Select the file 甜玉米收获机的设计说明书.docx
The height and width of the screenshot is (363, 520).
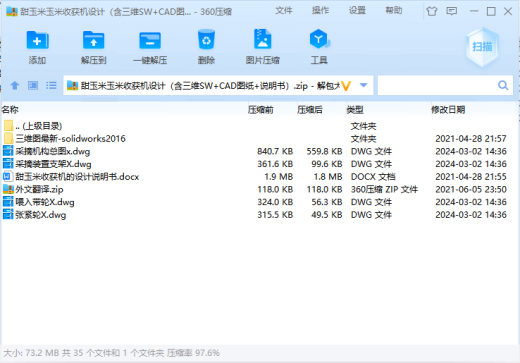pyautogui.click(x=259, y=177)
